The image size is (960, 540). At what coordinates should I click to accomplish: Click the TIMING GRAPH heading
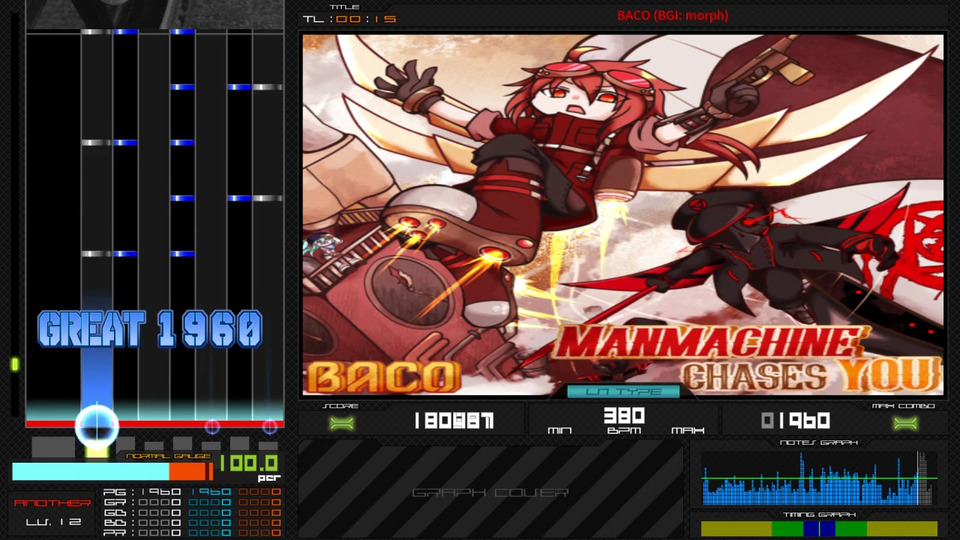click(x=819, y=515)
